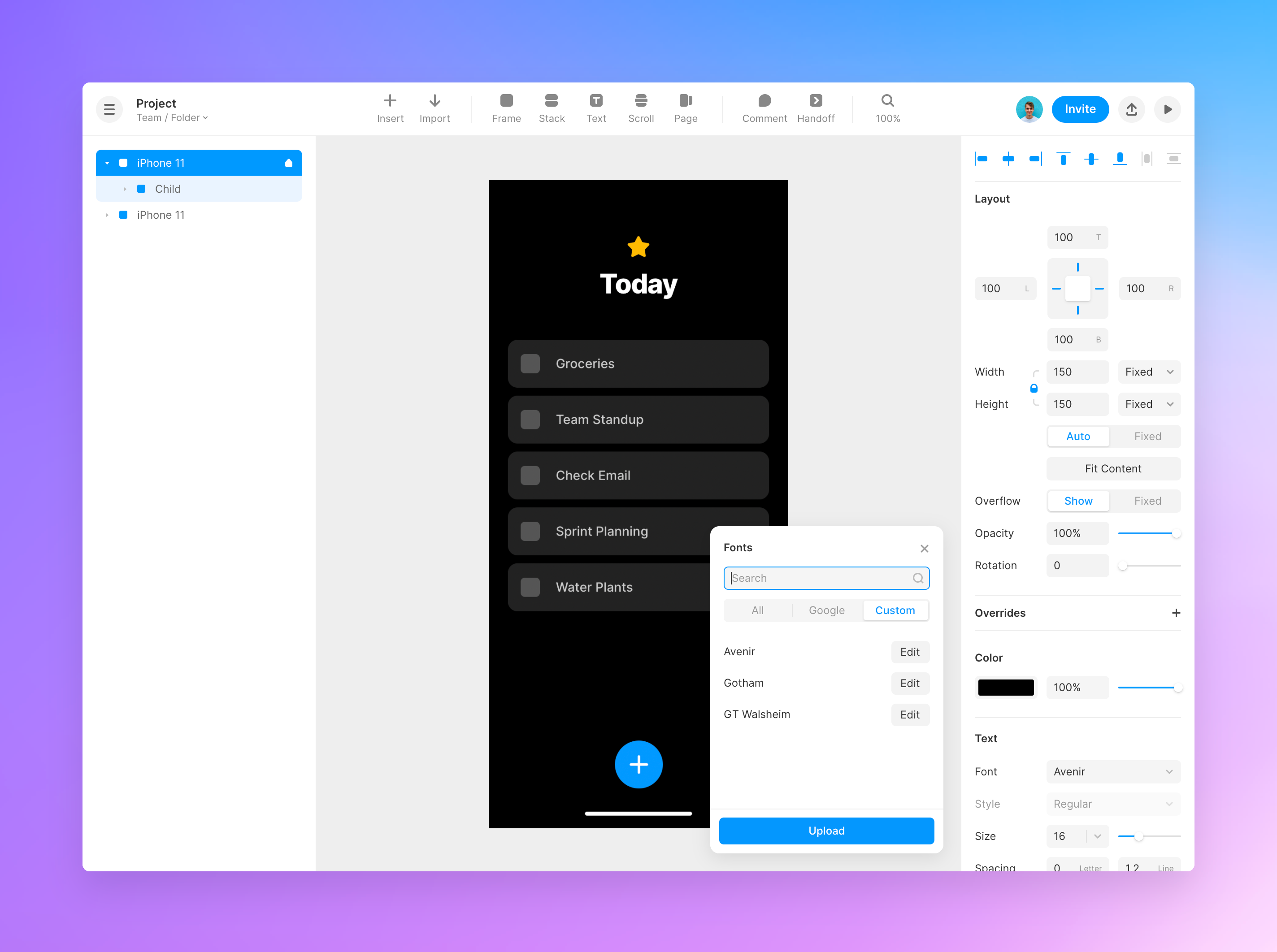Toggle the top constraint pin
Image resolution: width=1277 pixels, height=952 pixels.
1077,268
